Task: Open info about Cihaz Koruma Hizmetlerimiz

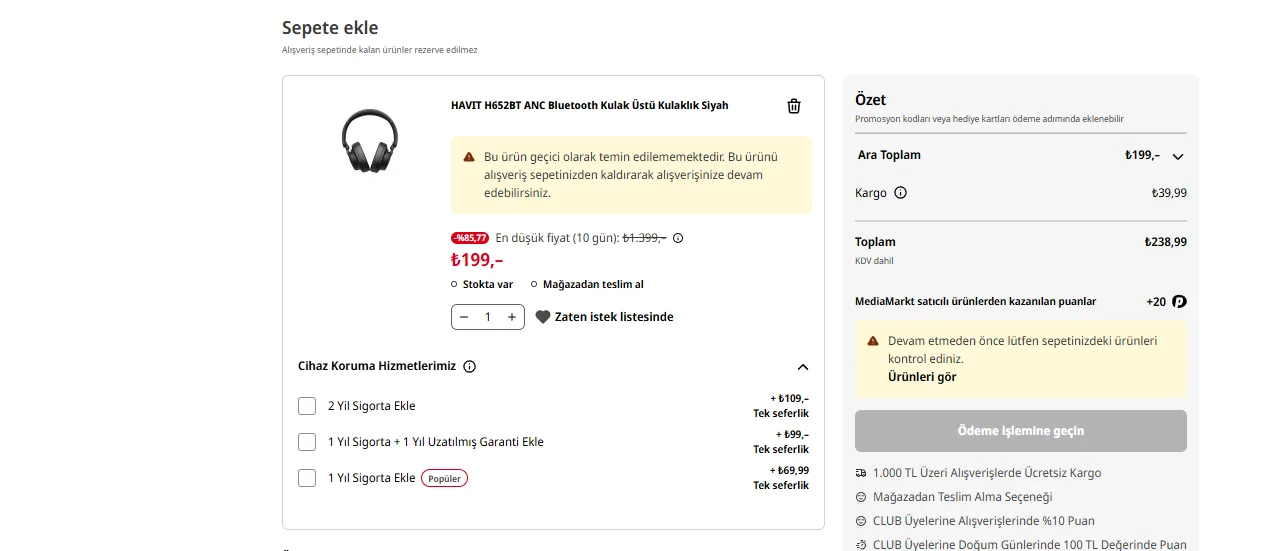Action: (470, 366)
